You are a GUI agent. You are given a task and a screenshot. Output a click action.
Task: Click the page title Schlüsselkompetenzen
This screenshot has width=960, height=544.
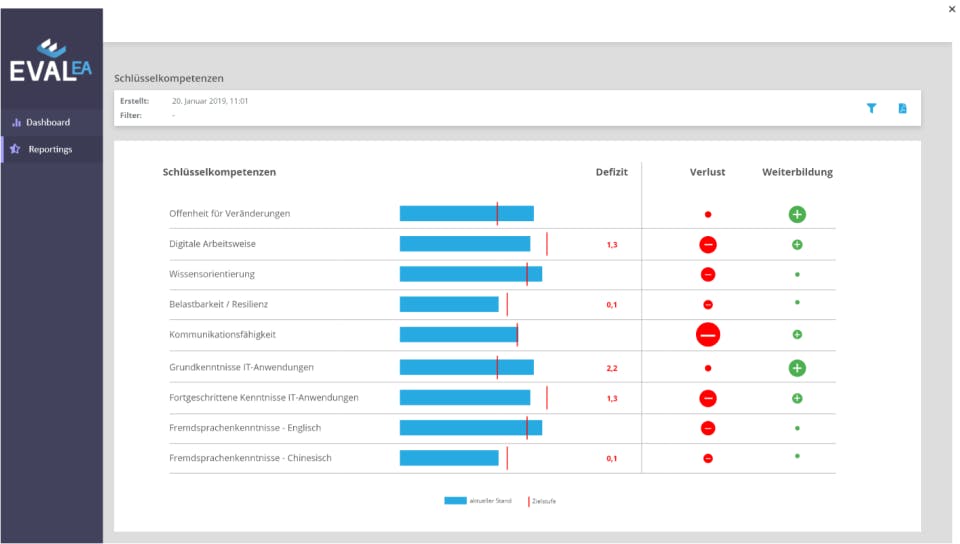click(x=168, y=78)
